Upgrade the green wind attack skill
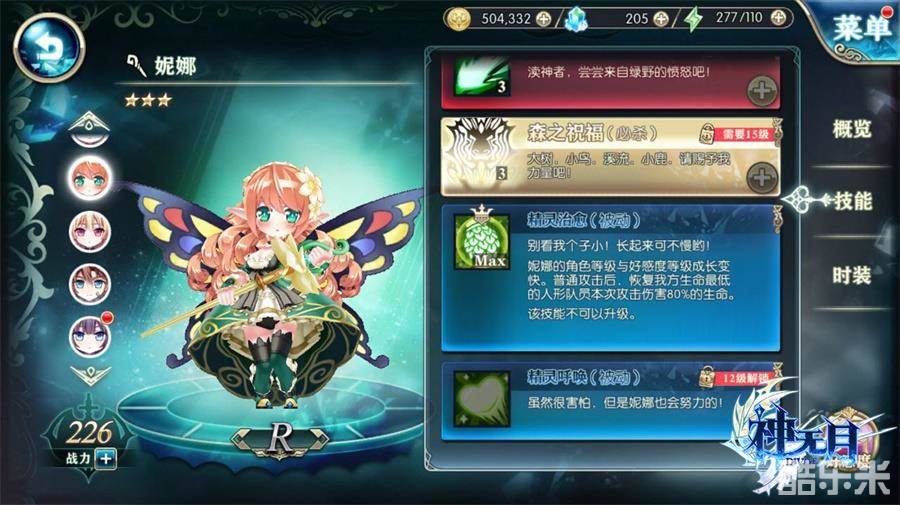The width and height of the screenshot is (900, 505). [x=762, y=91]
